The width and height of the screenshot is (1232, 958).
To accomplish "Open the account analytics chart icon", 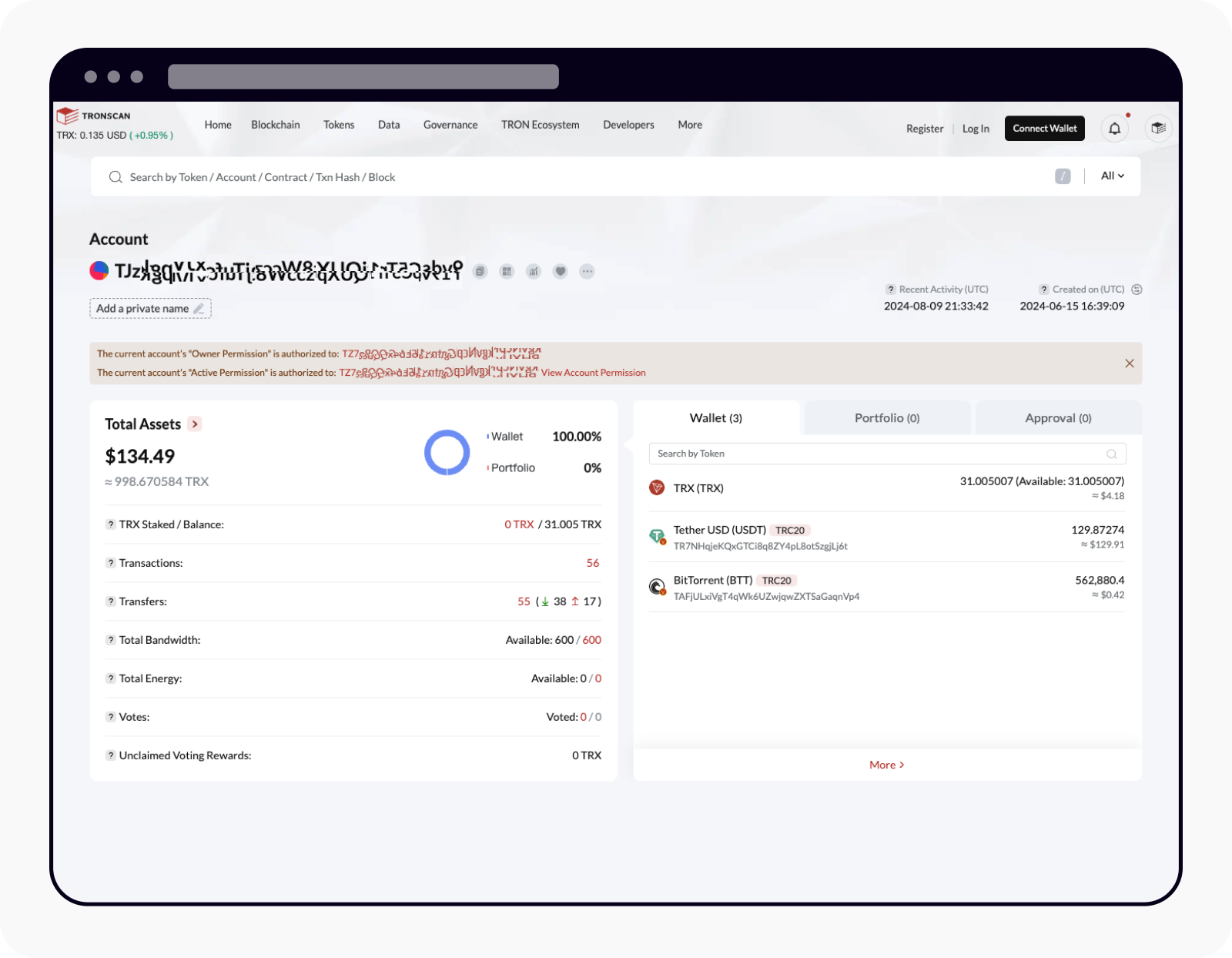I will click(x=534, y=271).
